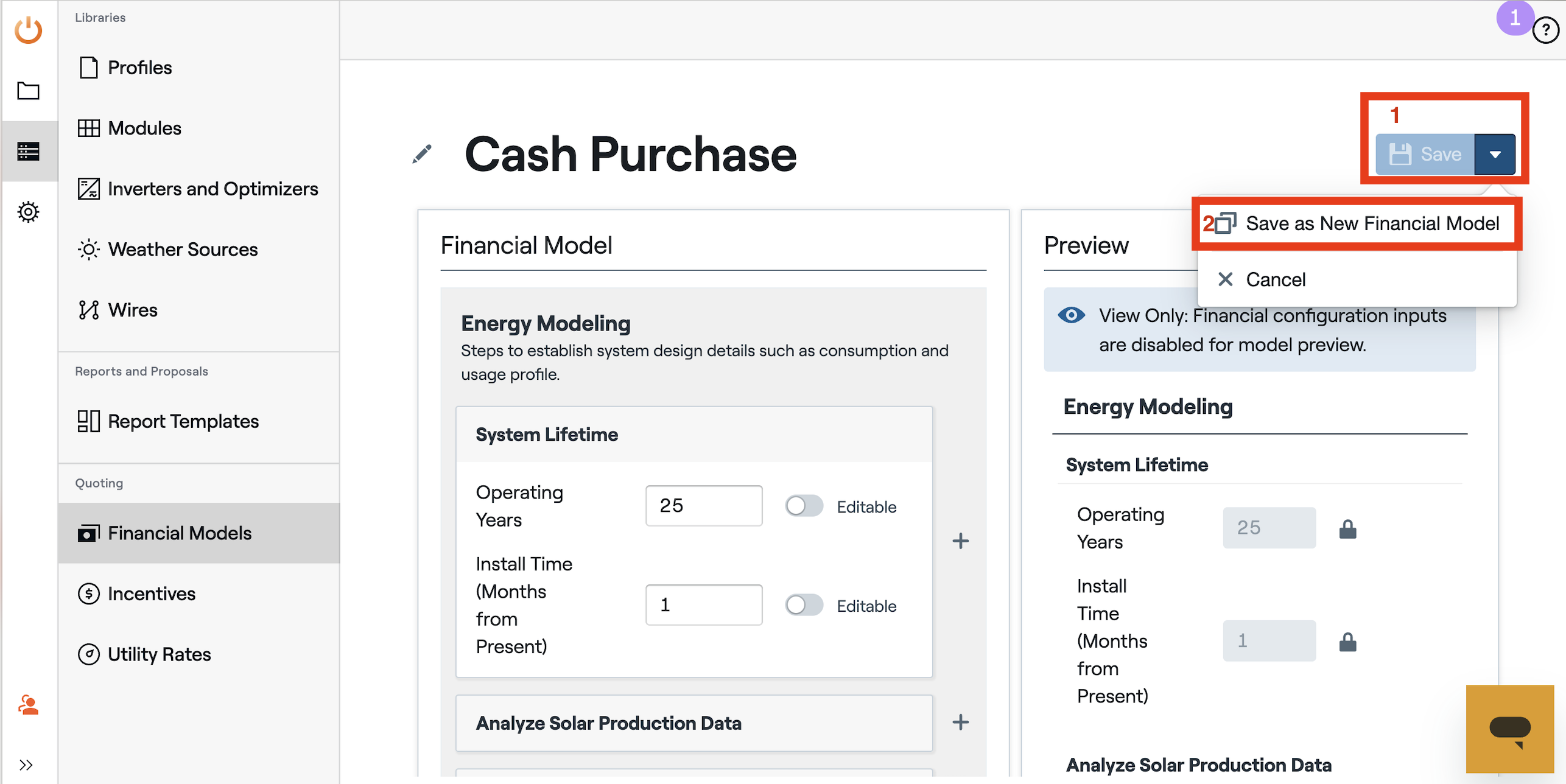The width and height of the screenshot is (1566, 784).
Task: Click the orange power logo icon
Action: click(28, 30)
